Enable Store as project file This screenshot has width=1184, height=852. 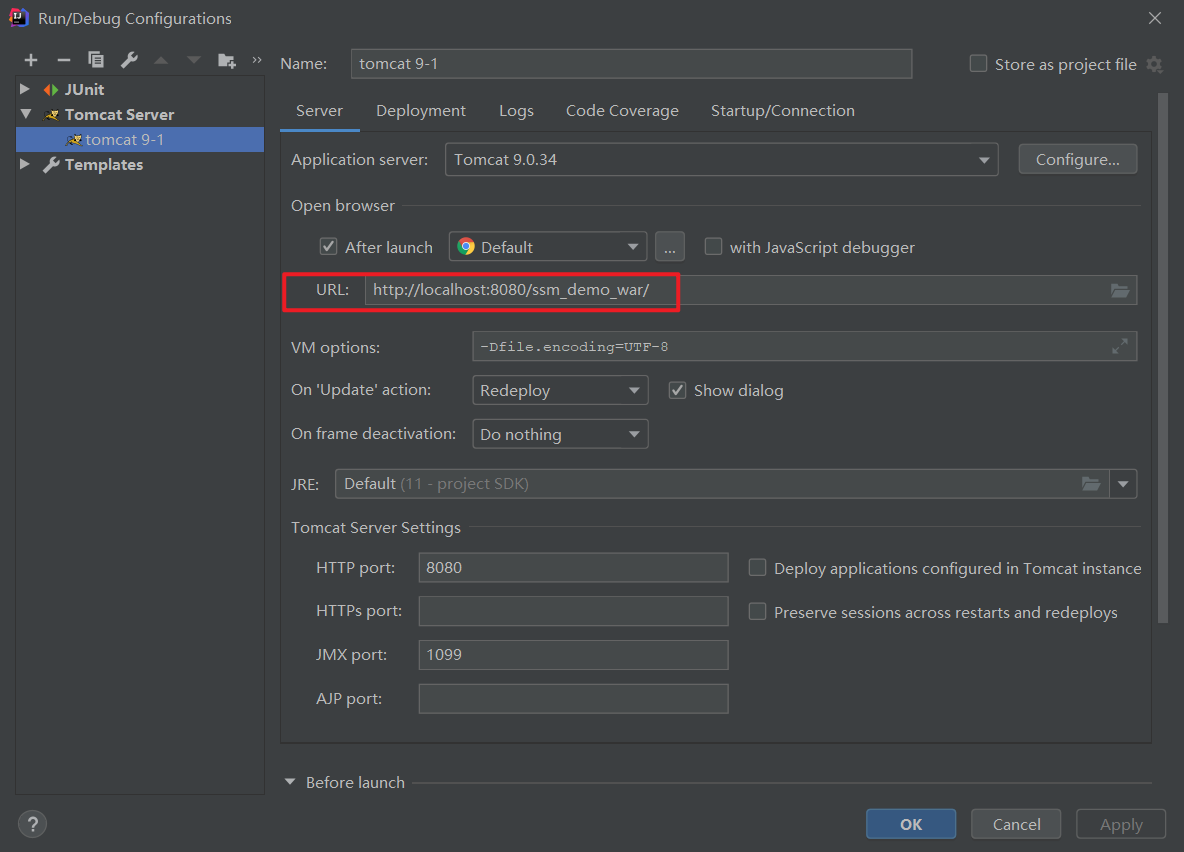(x=978, y=63)
